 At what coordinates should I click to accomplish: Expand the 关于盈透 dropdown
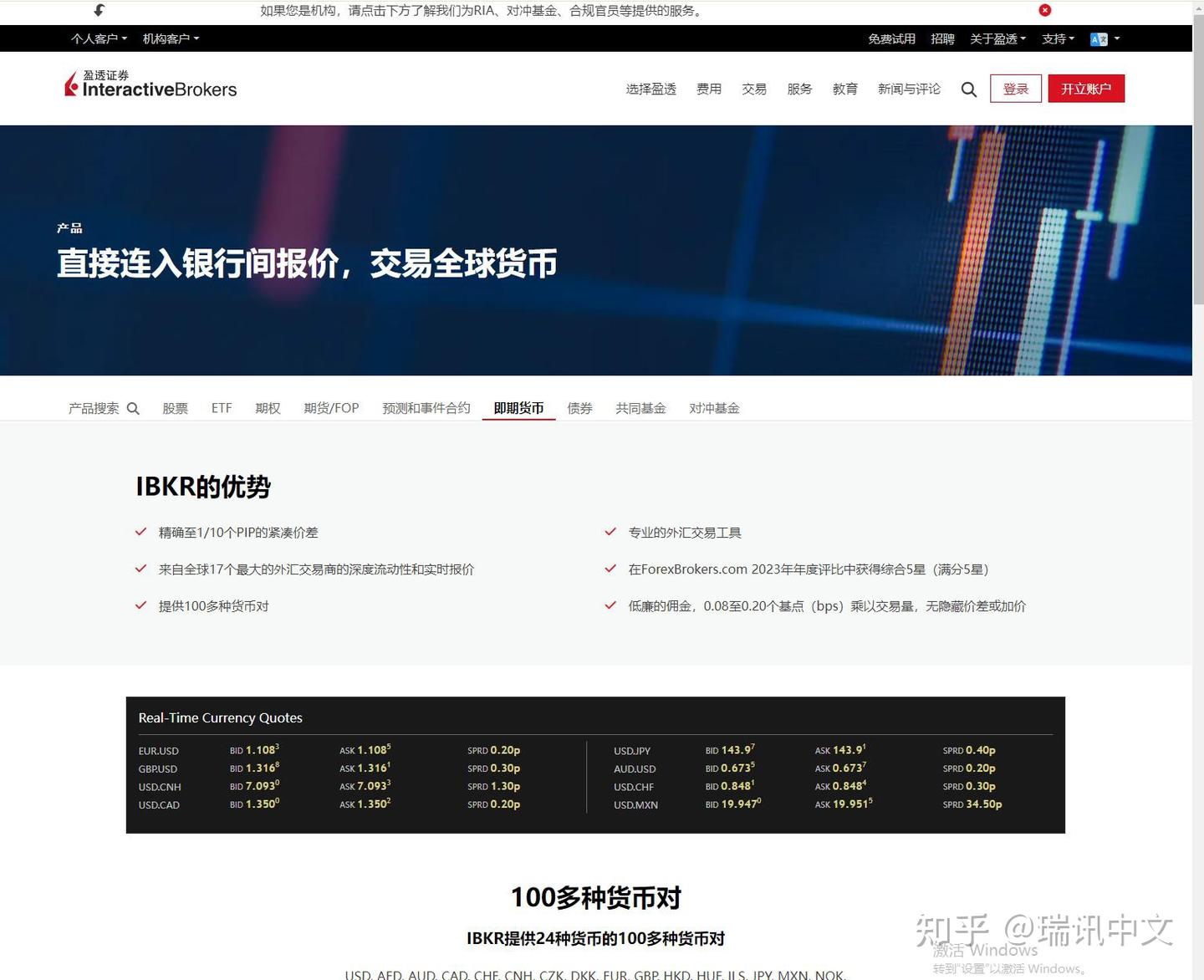click(x=997, y=38)
